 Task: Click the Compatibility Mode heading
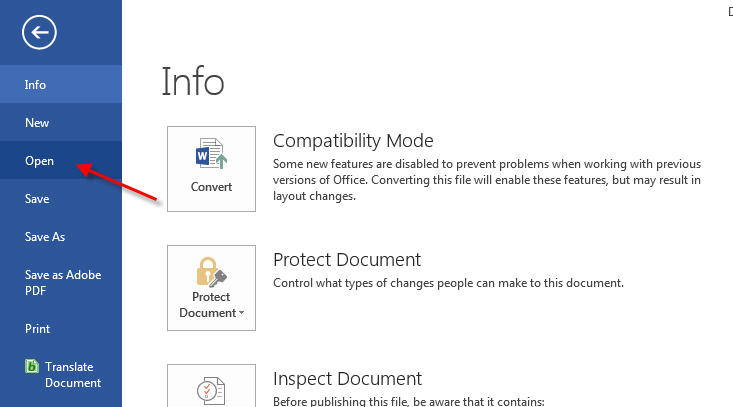pos(353,141)
